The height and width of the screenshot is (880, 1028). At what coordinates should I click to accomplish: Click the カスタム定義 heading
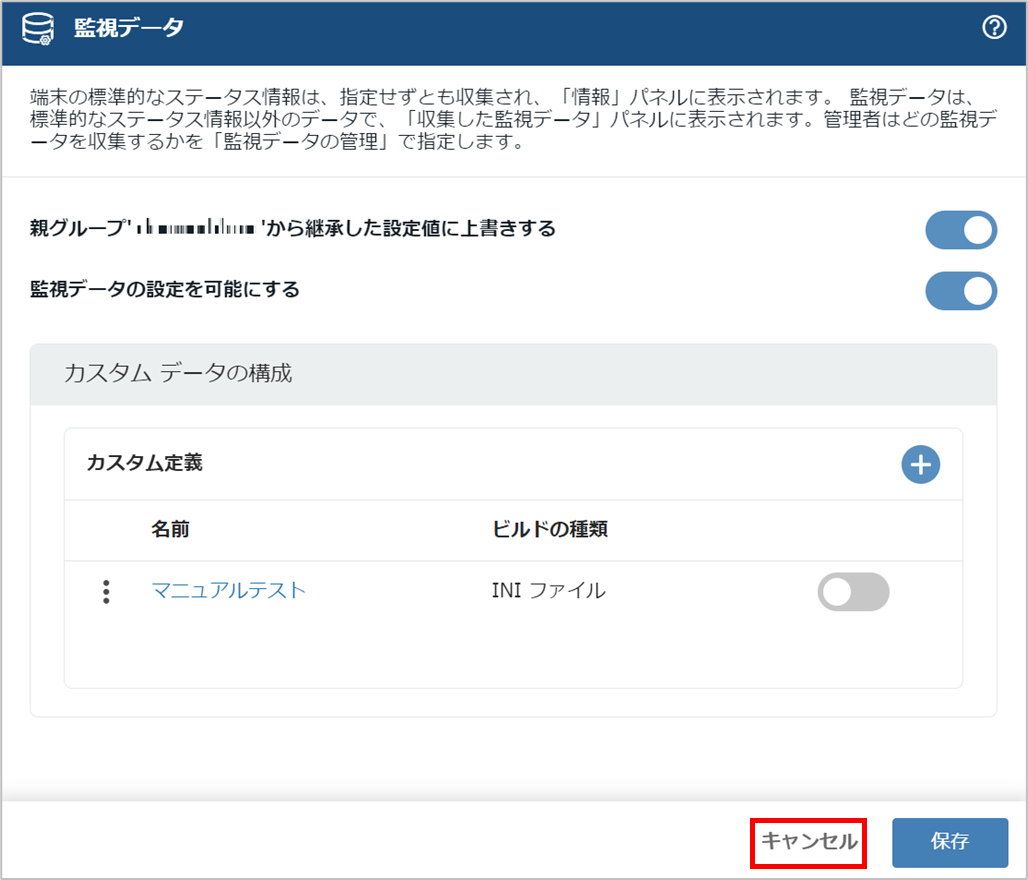tap(144, 463)
